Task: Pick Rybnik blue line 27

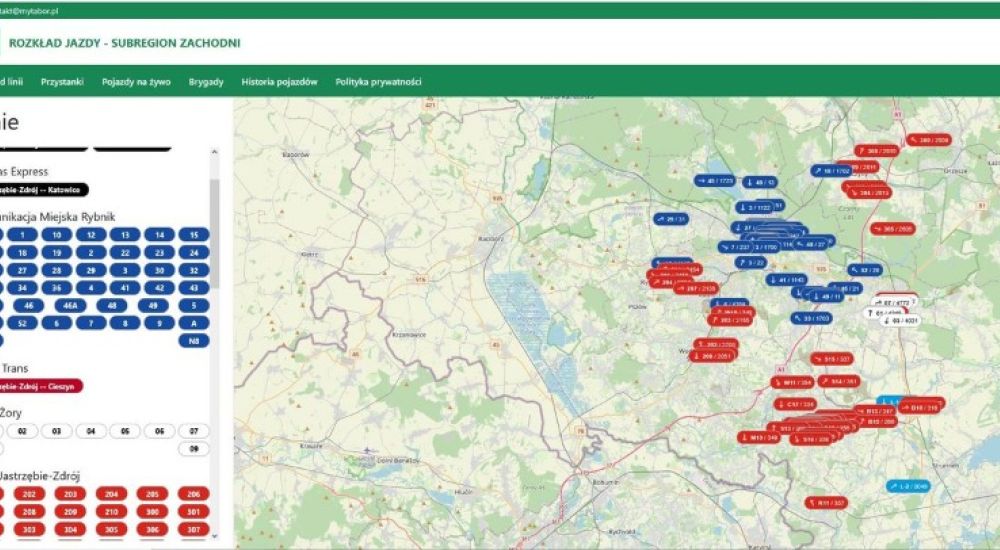Action: pyautogui.click(x=22, y=270)
